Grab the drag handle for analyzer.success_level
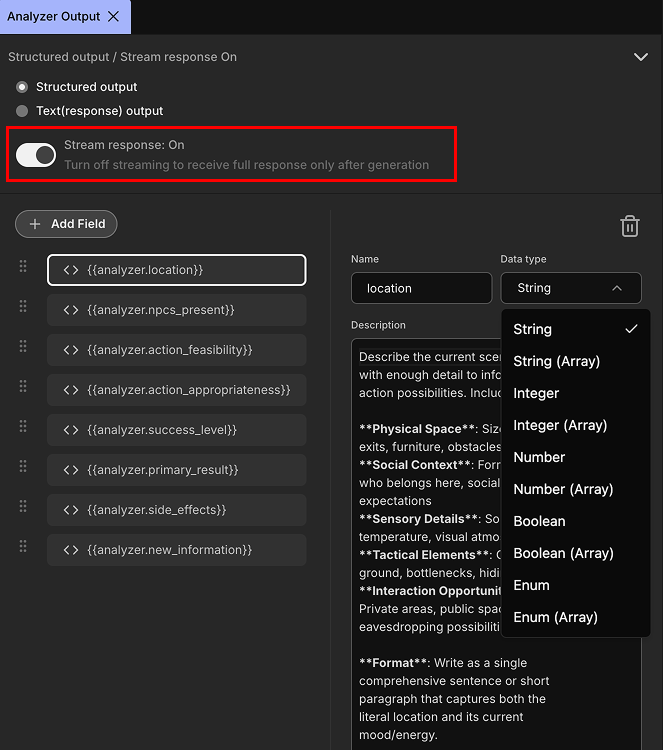The width and height of the screenshot is (663, 750). (x=23, y=426)
